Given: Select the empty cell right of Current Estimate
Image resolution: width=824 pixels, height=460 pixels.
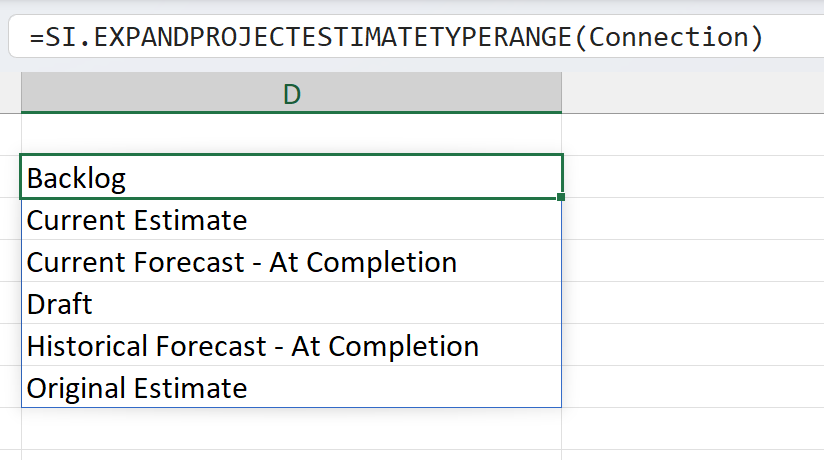Looking at the screenshot, I should click(x=692, y=220).
